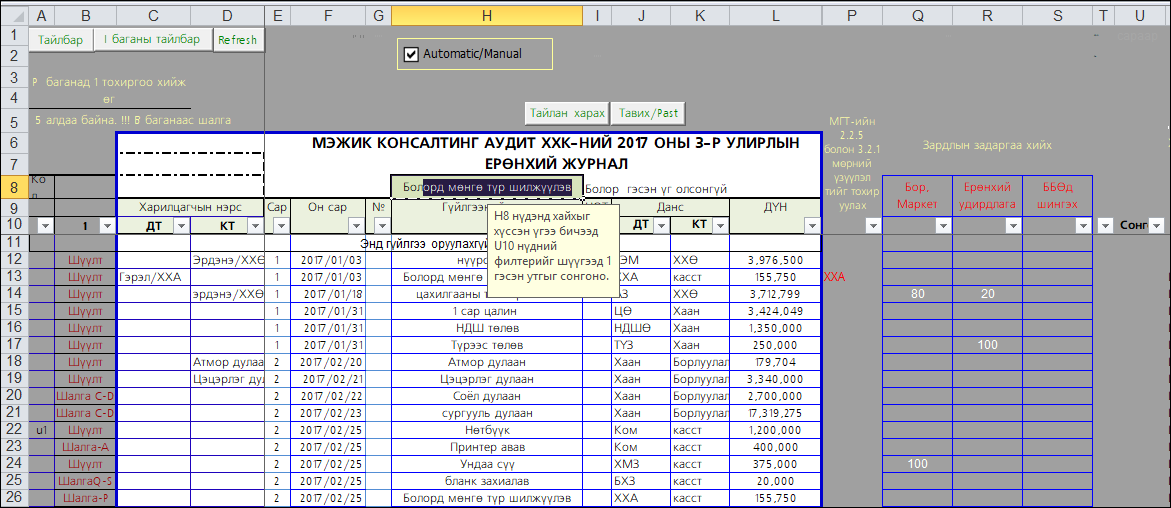Select row 14 header
This screenshot has width=1171, height=508.
[x=13, y=293]
